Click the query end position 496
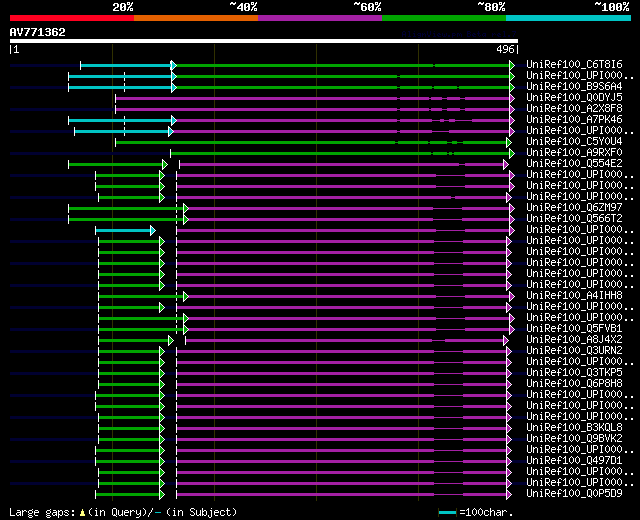The width and height of the screenshot is (640, 520). pos(505,49)
